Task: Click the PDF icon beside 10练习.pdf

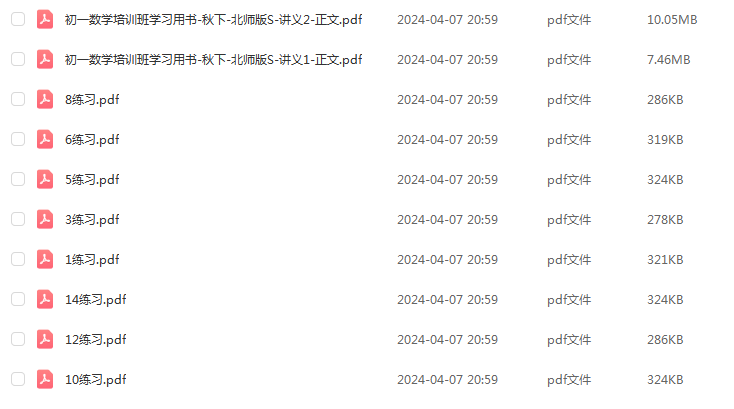Action: click(x=45, y=379)
